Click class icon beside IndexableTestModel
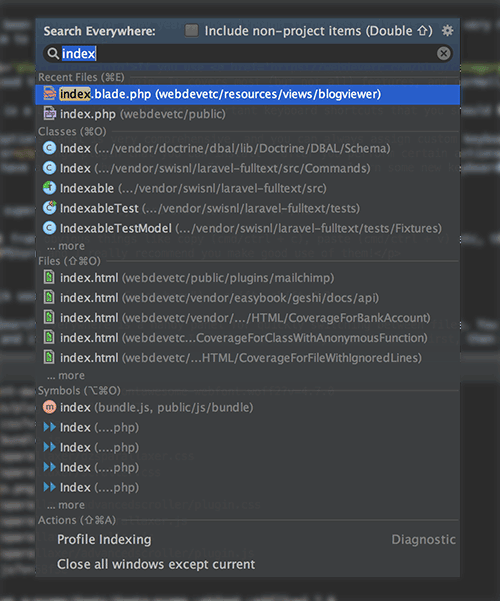Screen dimensions: 500x601 (x=49, y=228)
